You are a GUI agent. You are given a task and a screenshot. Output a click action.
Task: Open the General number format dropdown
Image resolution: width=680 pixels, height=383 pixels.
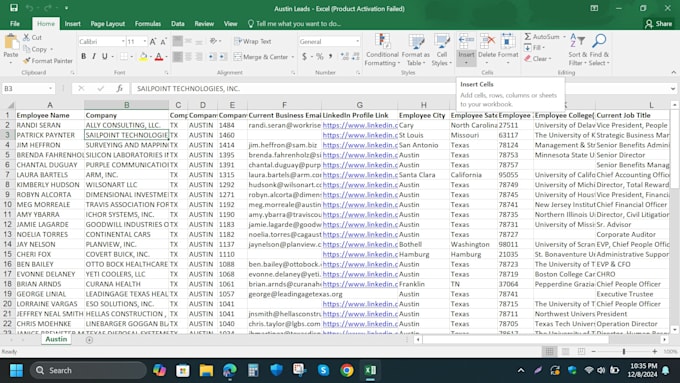358,42
